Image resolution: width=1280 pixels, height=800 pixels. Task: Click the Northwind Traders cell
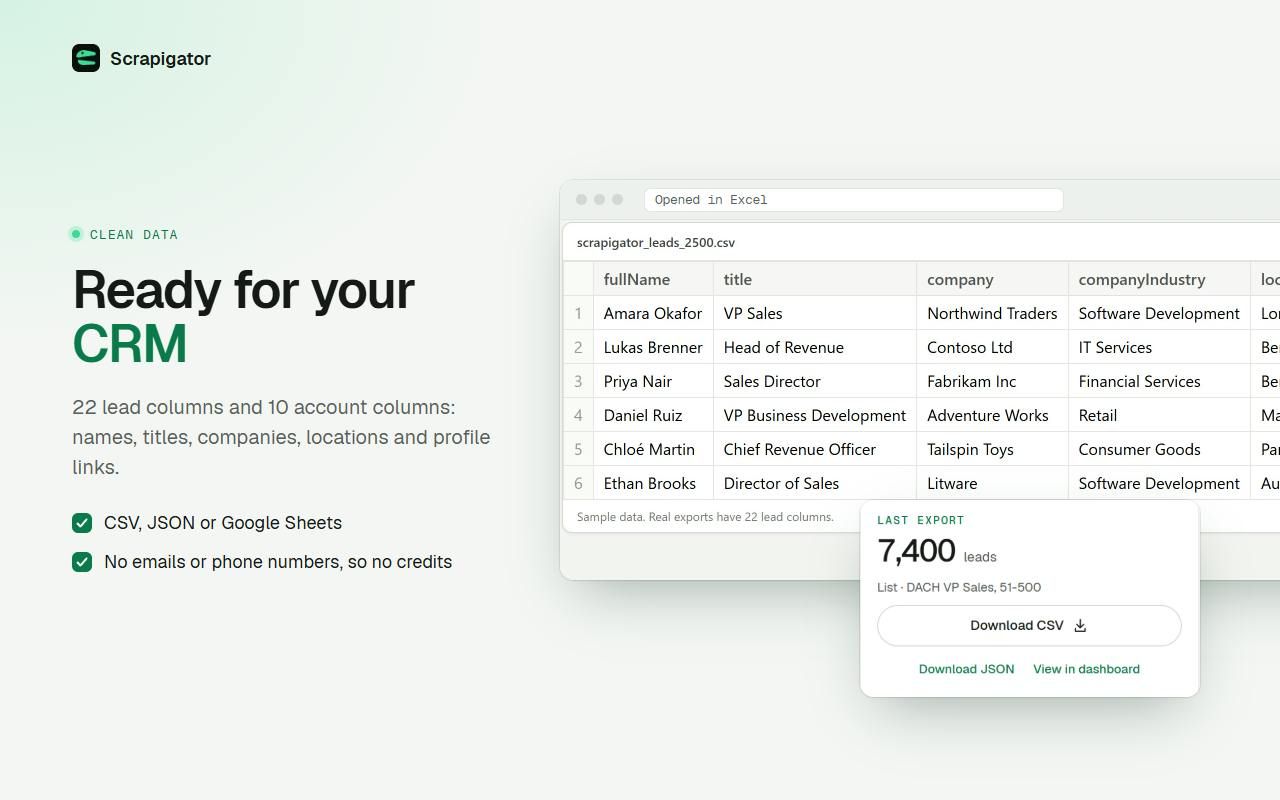click(x=992, y=313)
